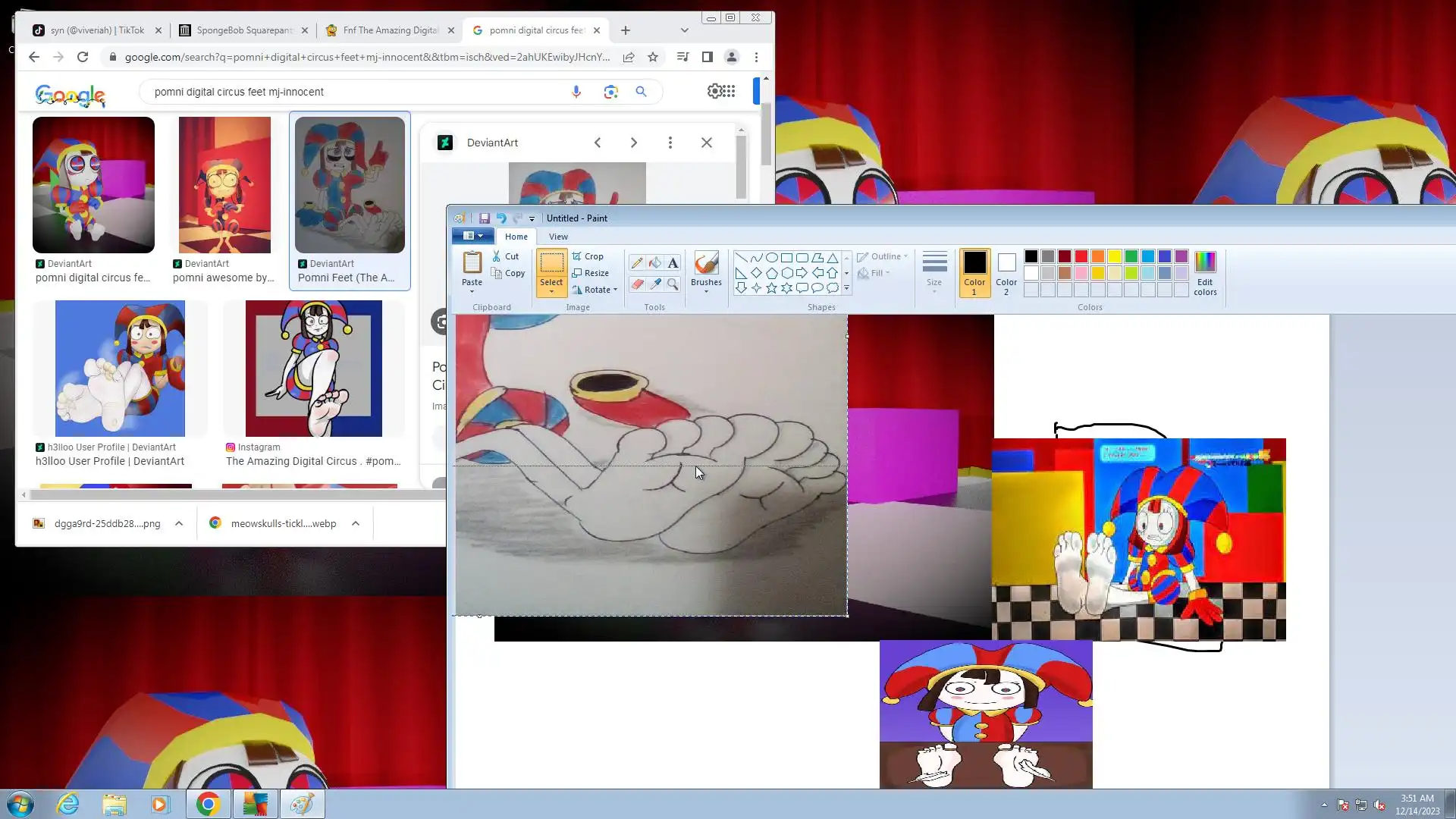Select the Magnifier tool
Viewport: 1456px width, 819px height.
coord(673,284)
